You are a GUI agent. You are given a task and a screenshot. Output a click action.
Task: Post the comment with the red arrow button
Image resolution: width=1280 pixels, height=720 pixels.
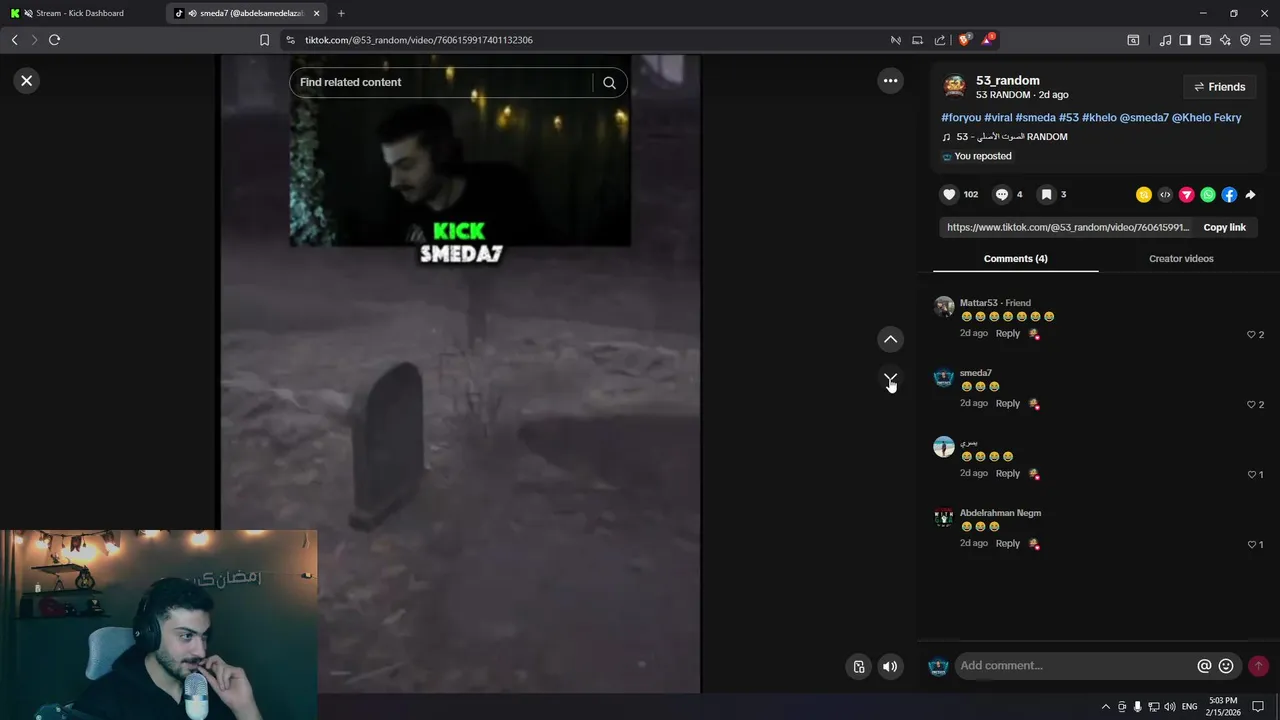1258,666
